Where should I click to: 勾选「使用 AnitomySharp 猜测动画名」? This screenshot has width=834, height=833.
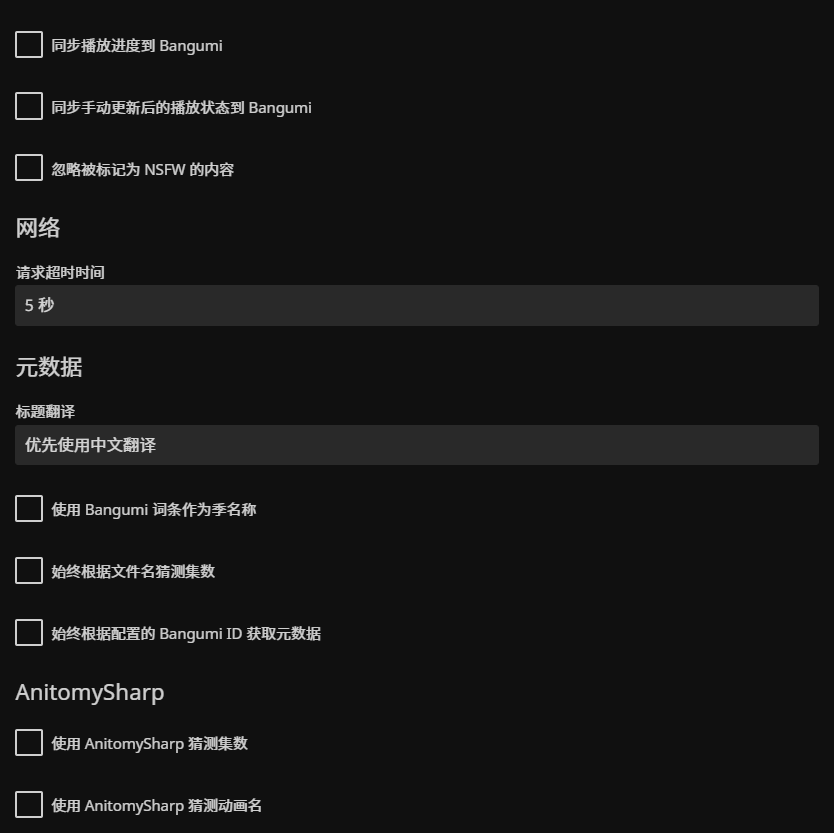(28, 804)
